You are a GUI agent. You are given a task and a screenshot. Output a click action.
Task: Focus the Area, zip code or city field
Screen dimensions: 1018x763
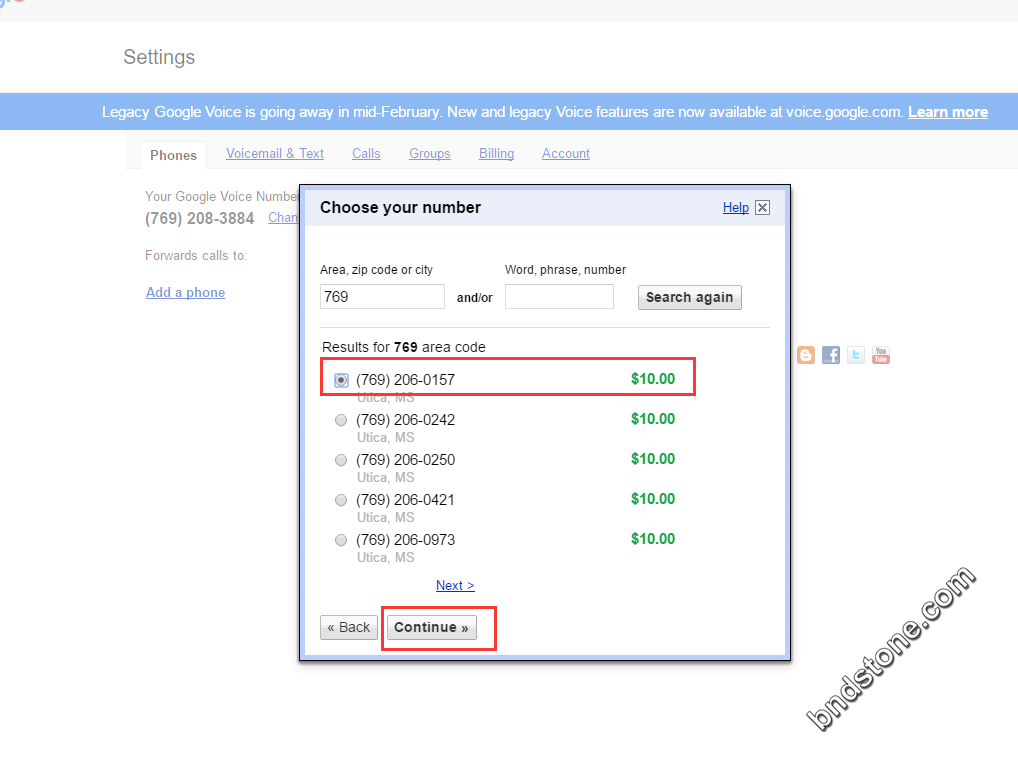(x=382, y=297)
